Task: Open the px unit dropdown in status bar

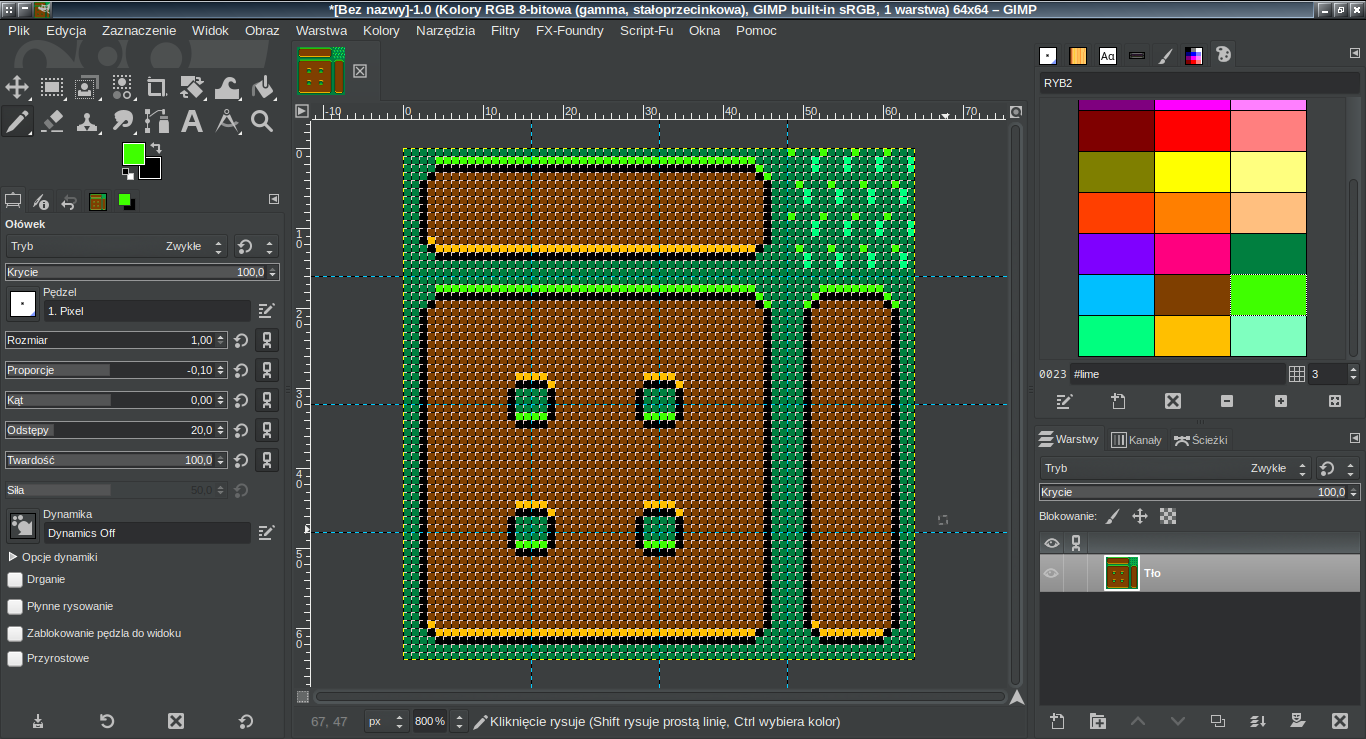Action: pyautogui.click(x=386, y=721)
